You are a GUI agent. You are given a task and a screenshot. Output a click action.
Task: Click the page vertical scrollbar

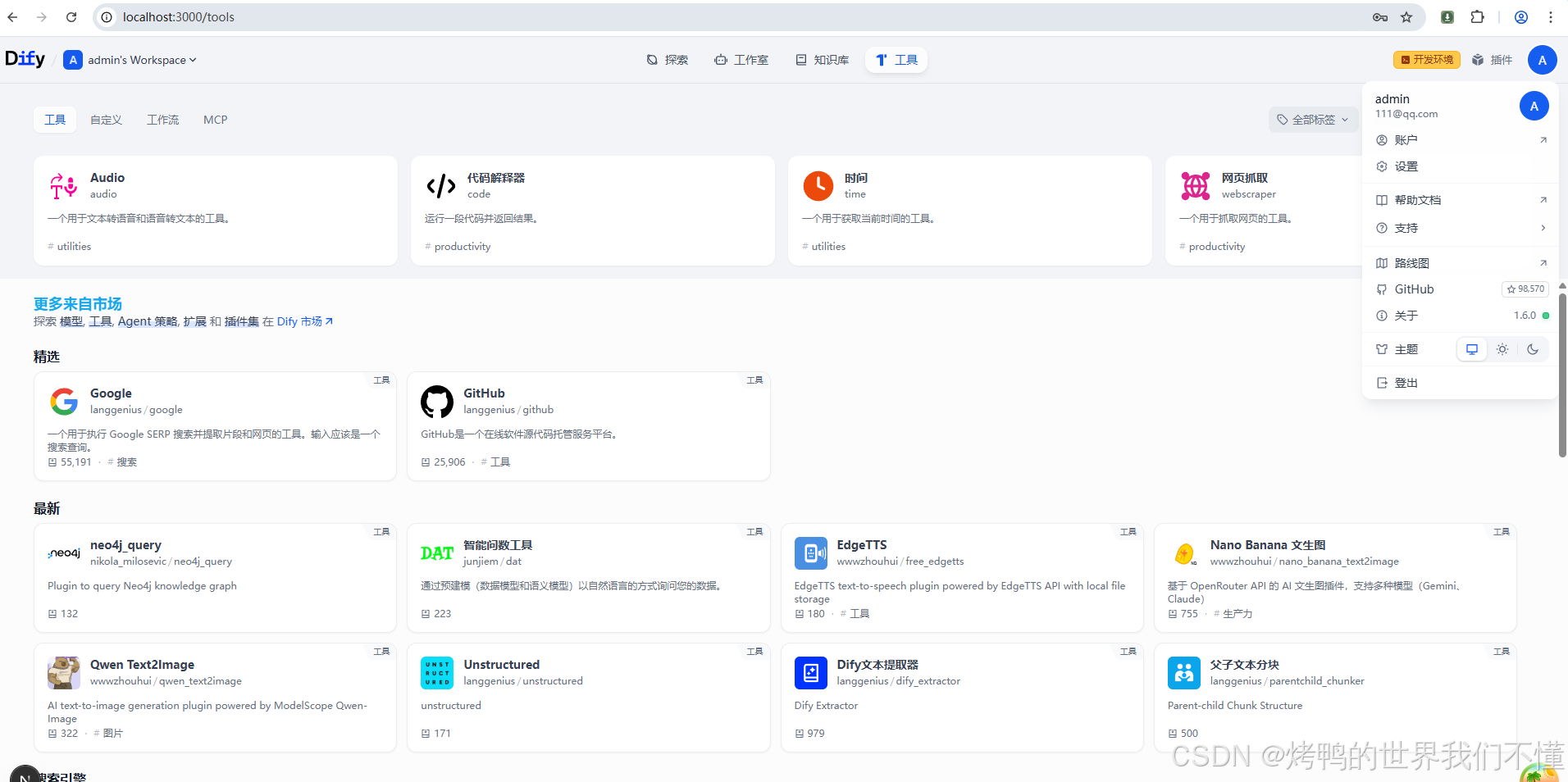click(1562, 374)
